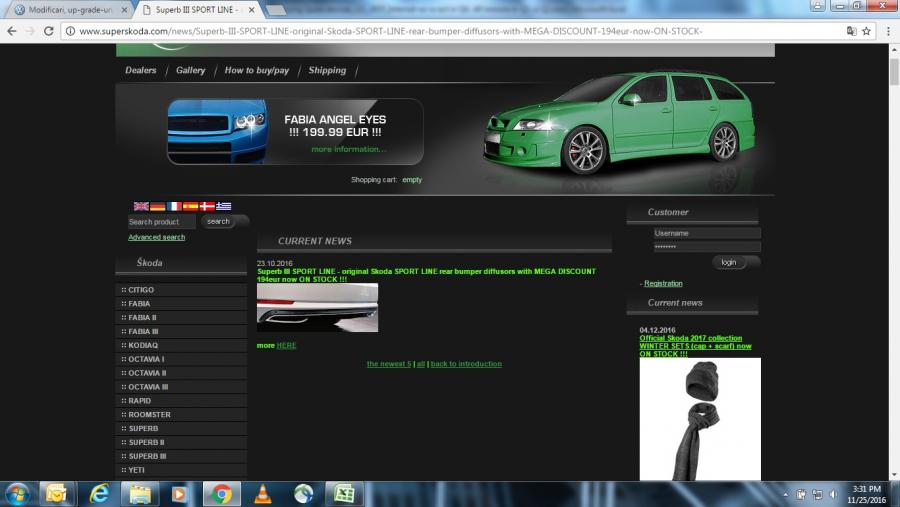900x507 pixels.
Task: Open the file explorer folder in taskbar
Action: pyautogui.click(x=140, y=494)
